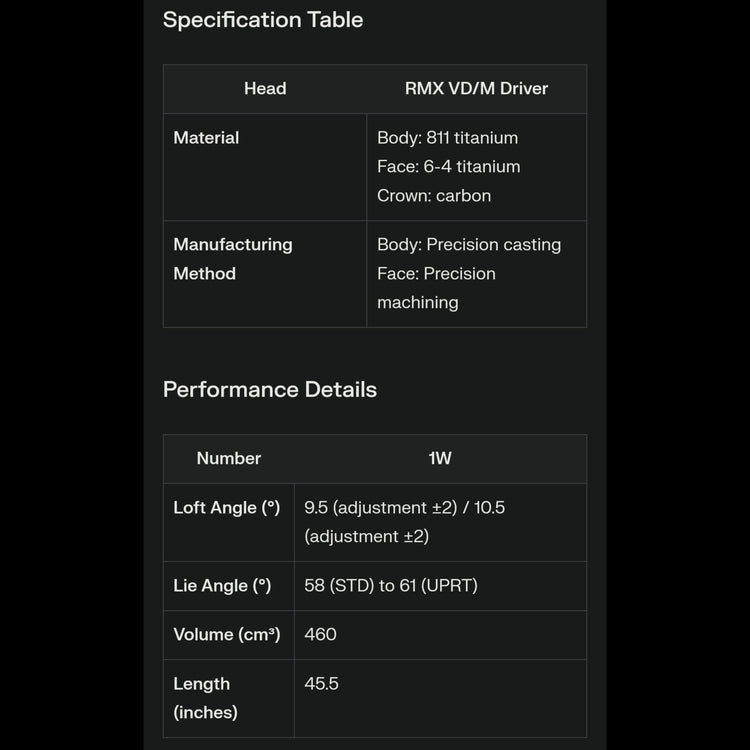
Task: Click the 58 (STD) to 61 (UPRT) value
Action: pyautogui.click(x=391, y=586)
